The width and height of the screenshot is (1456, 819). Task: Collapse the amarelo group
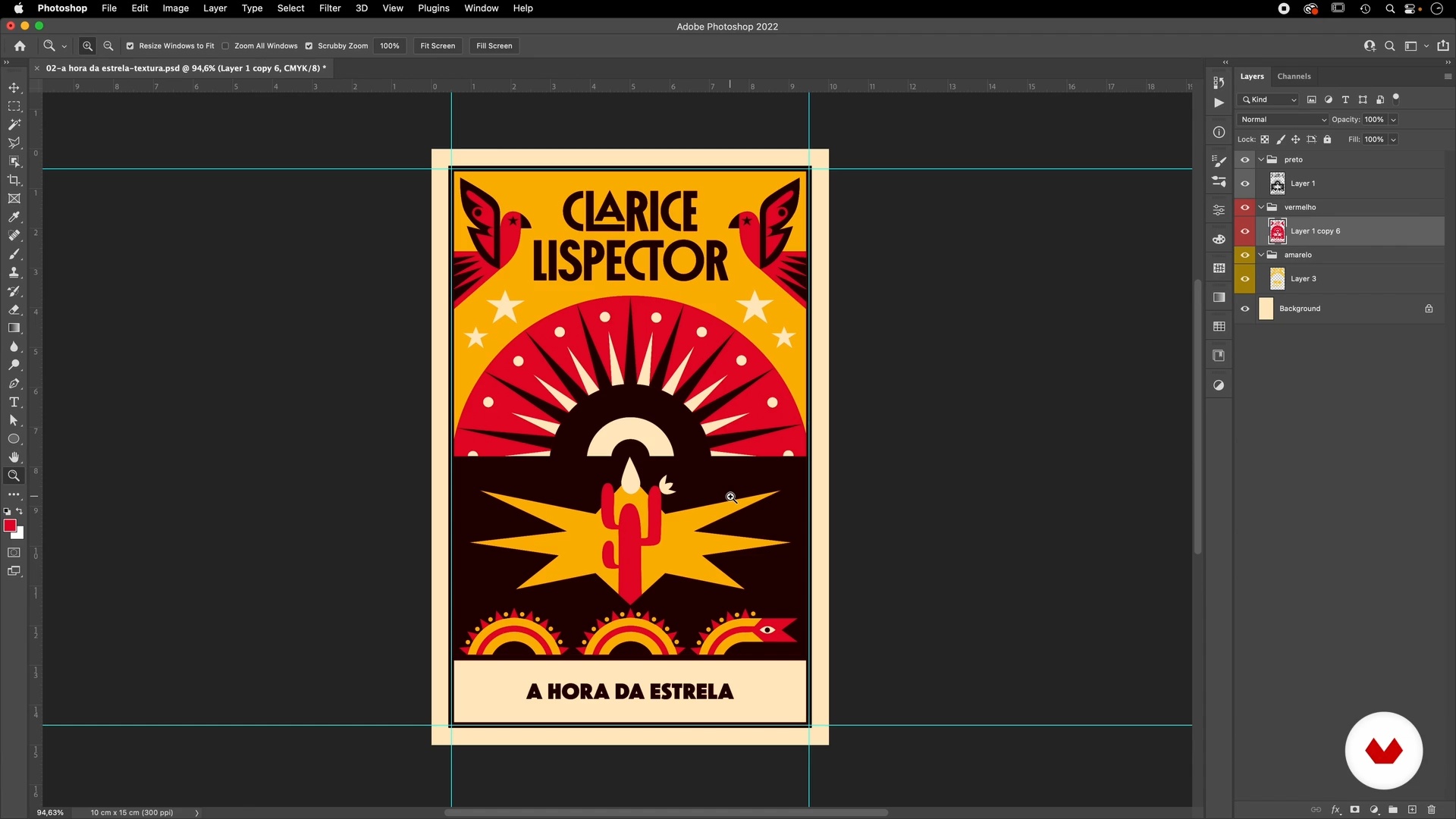pyautogui.click(x=1261, y=255)
